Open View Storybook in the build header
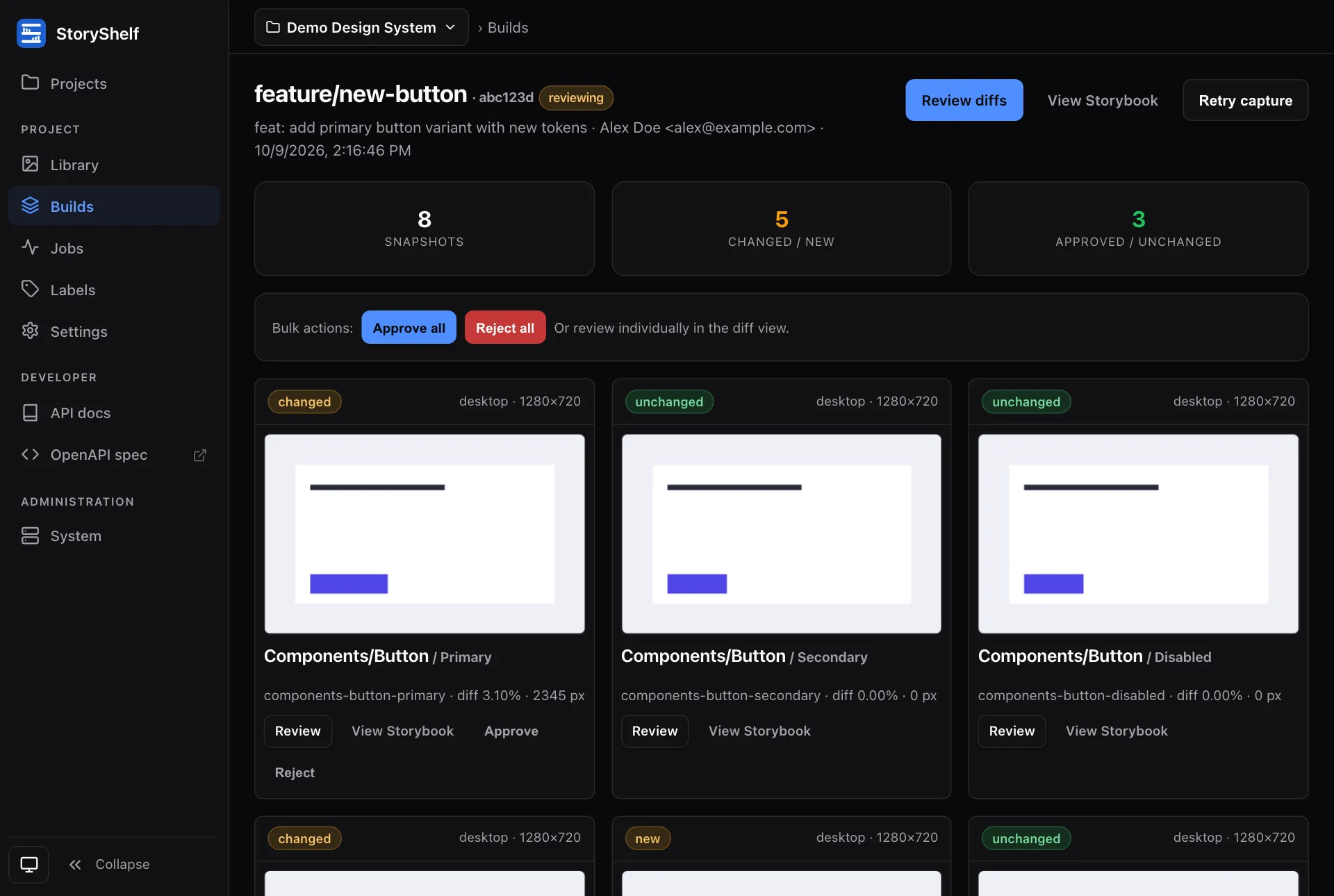Screen dimensions: 1334x896 pos(1103,100)
